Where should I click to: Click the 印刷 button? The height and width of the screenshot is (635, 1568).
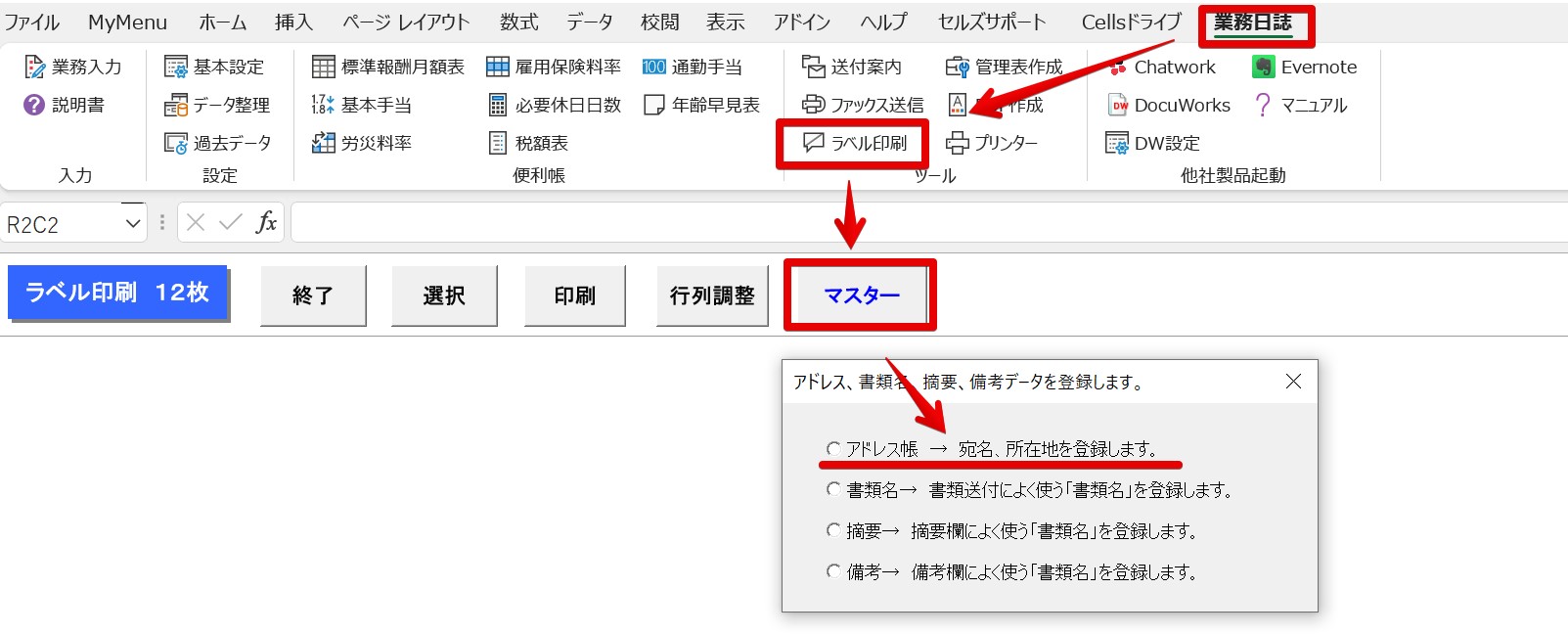(575, 295)
